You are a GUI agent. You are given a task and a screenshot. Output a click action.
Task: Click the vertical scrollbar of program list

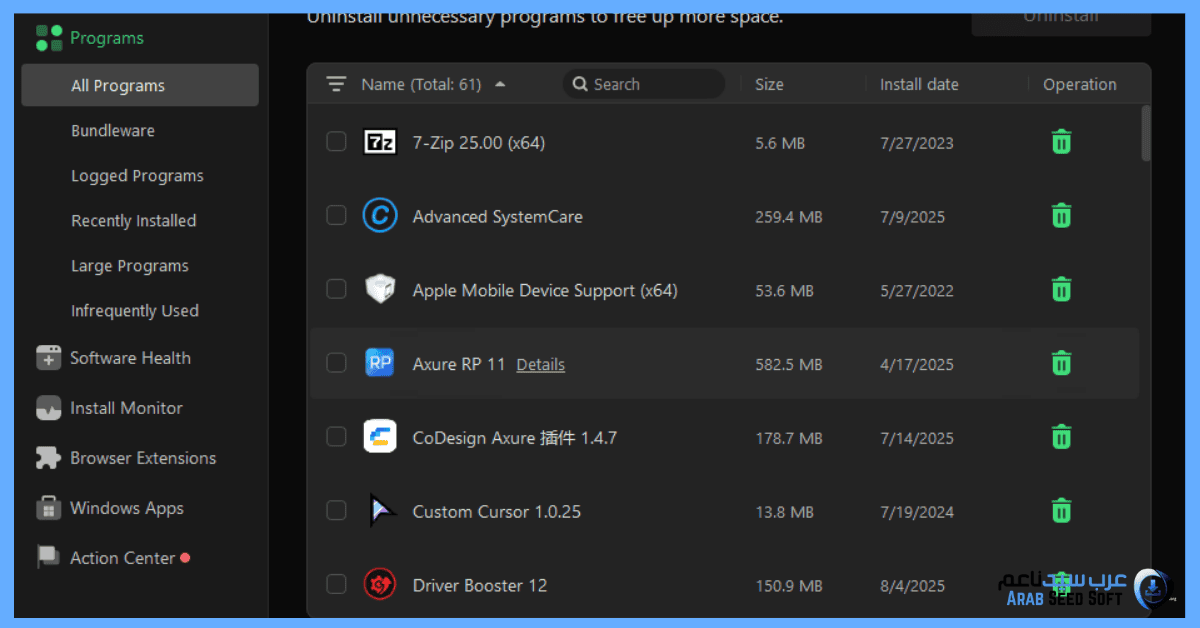pyautogui.click(x=1146, y=134)
